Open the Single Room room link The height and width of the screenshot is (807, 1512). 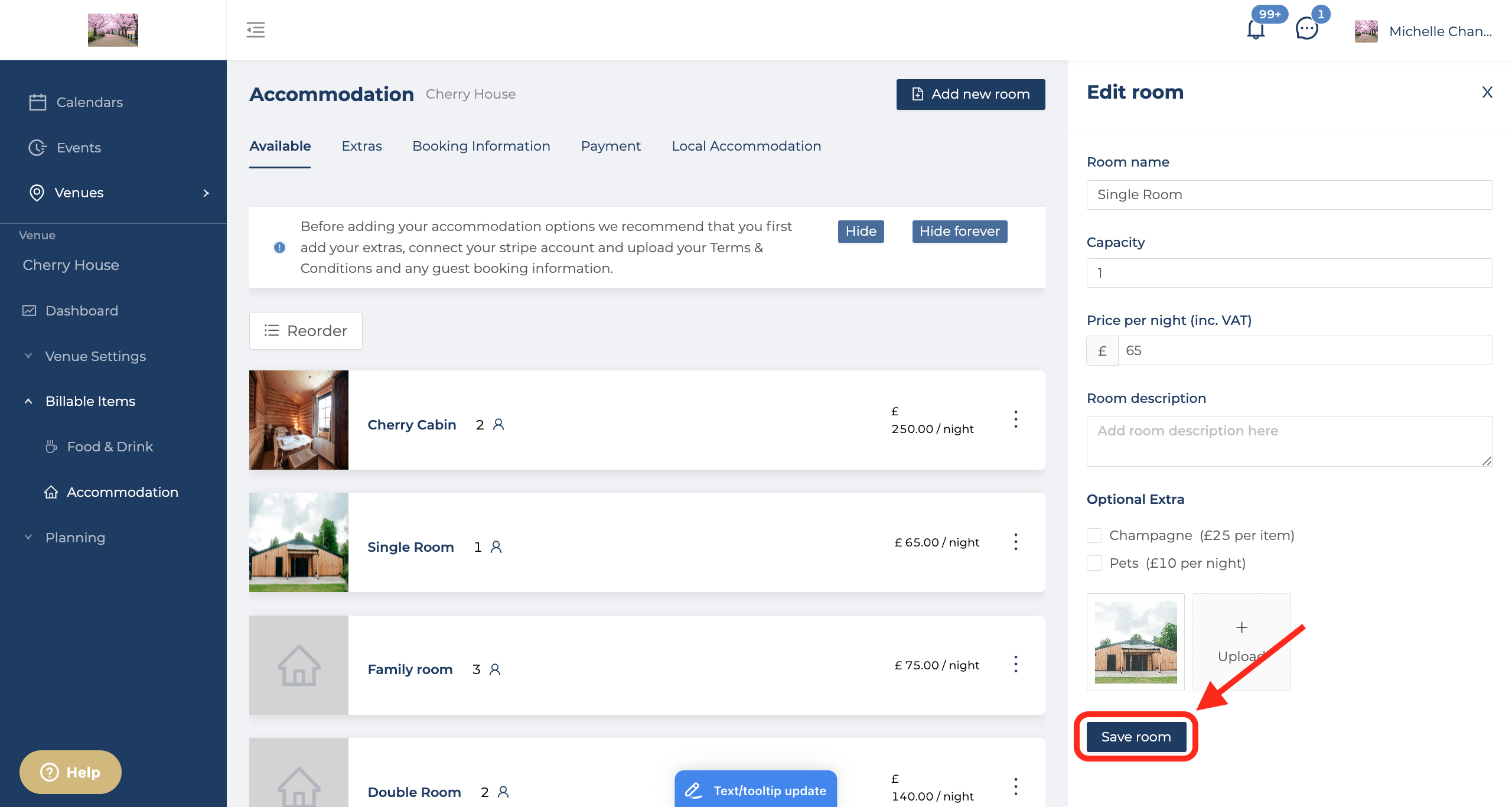(410, 547)
